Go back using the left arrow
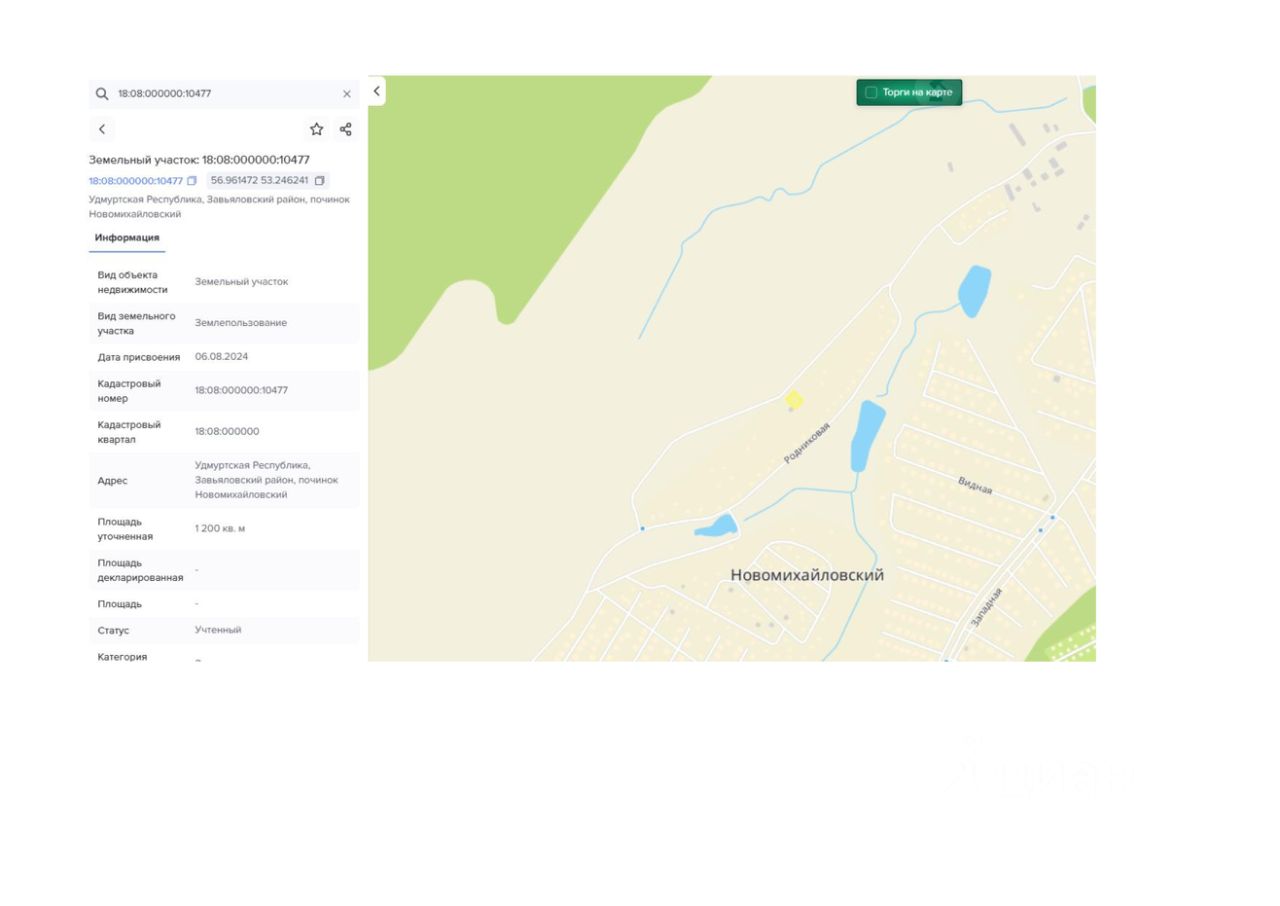This screenshot has width=1280, height=906. click(102, 129)
